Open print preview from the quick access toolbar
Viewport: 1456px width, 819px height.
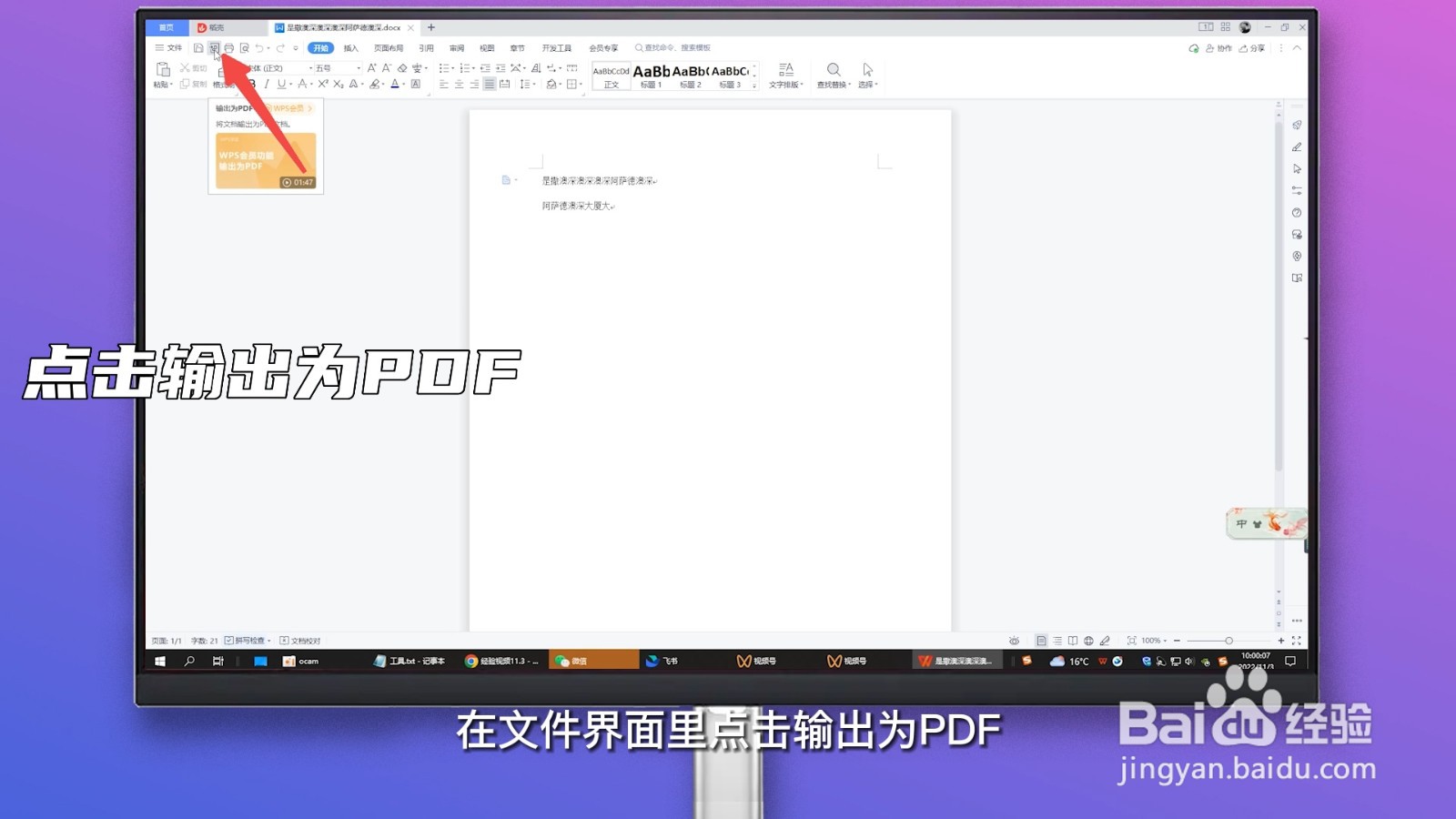(x=244, y=48)
